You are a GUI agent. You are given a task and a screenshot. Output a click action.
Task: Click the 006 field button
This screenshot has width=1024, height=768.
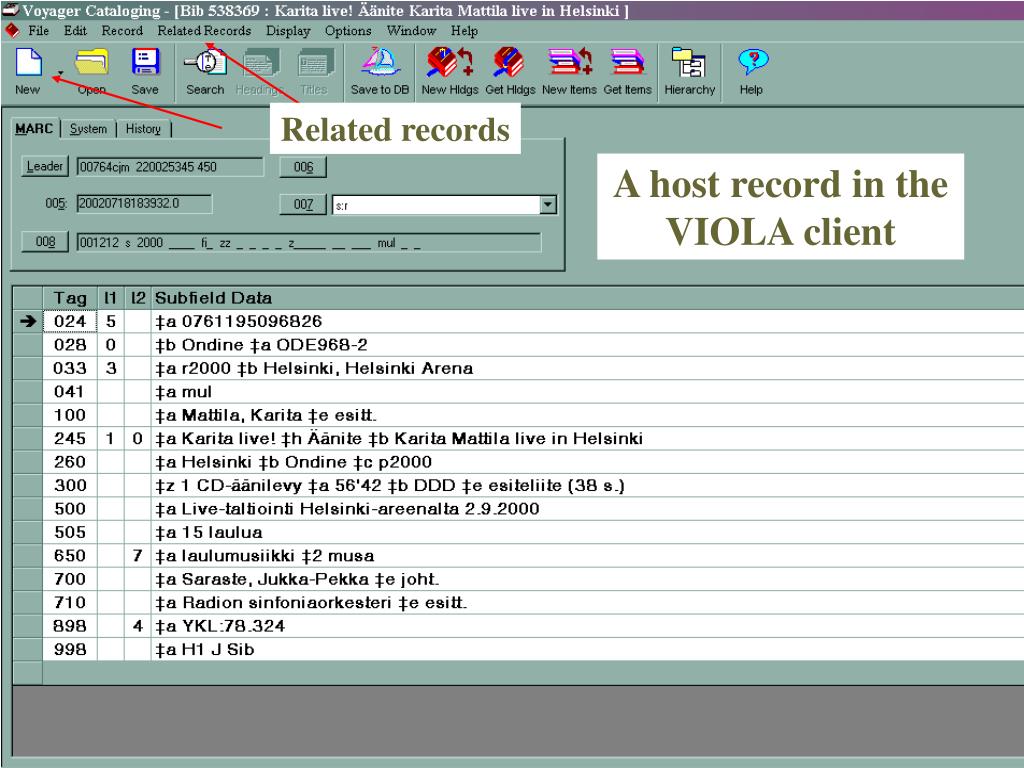[x=303, y=167]
